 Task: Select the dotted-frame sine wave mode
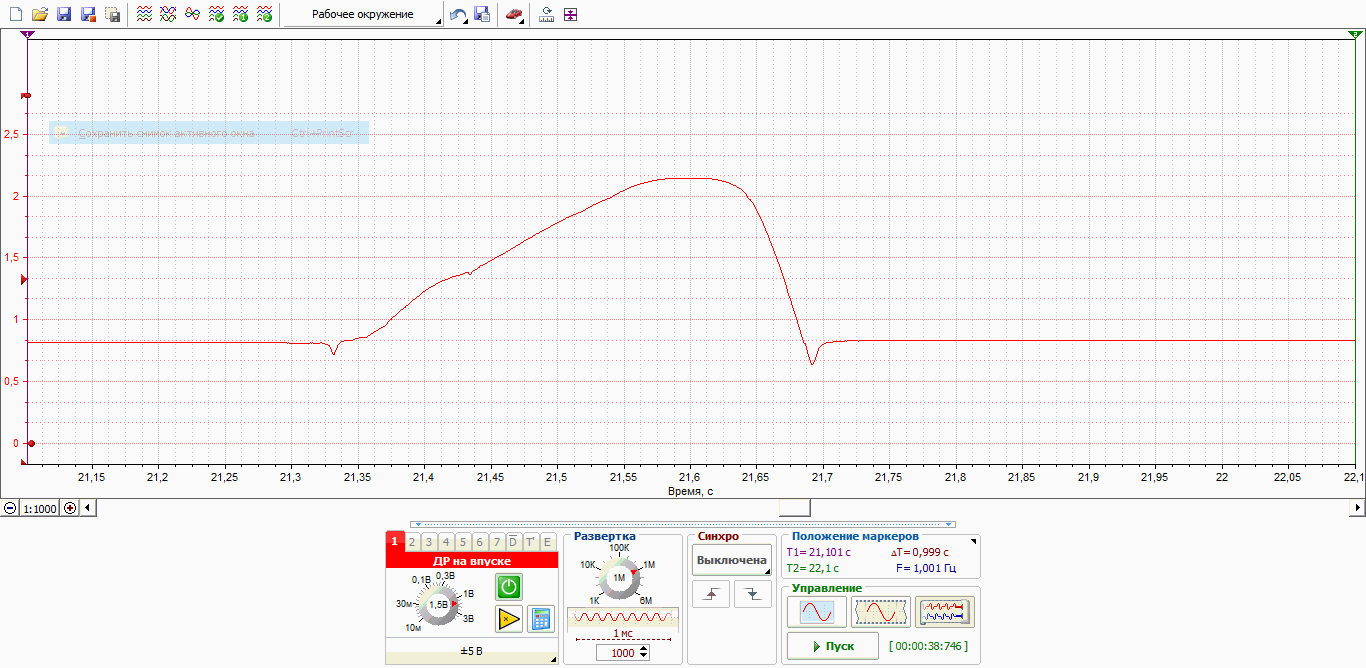[881, 611]
